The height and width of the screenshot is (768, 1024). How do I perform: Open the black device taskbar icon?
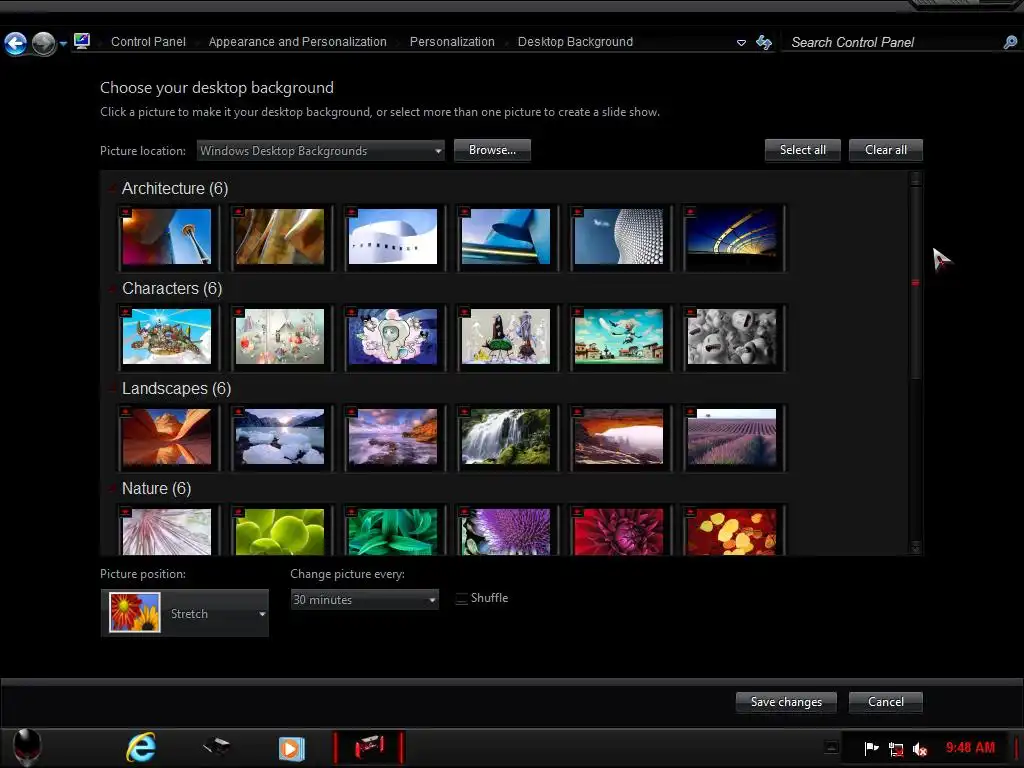[216, 746]
